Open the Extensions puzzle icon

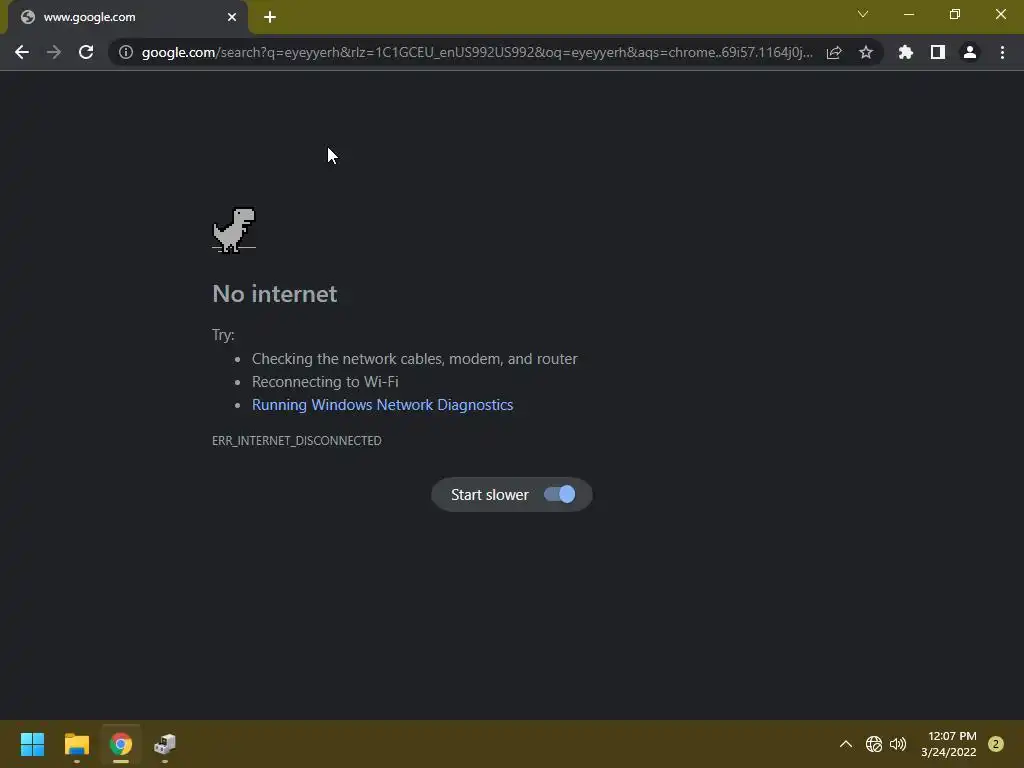906,52
